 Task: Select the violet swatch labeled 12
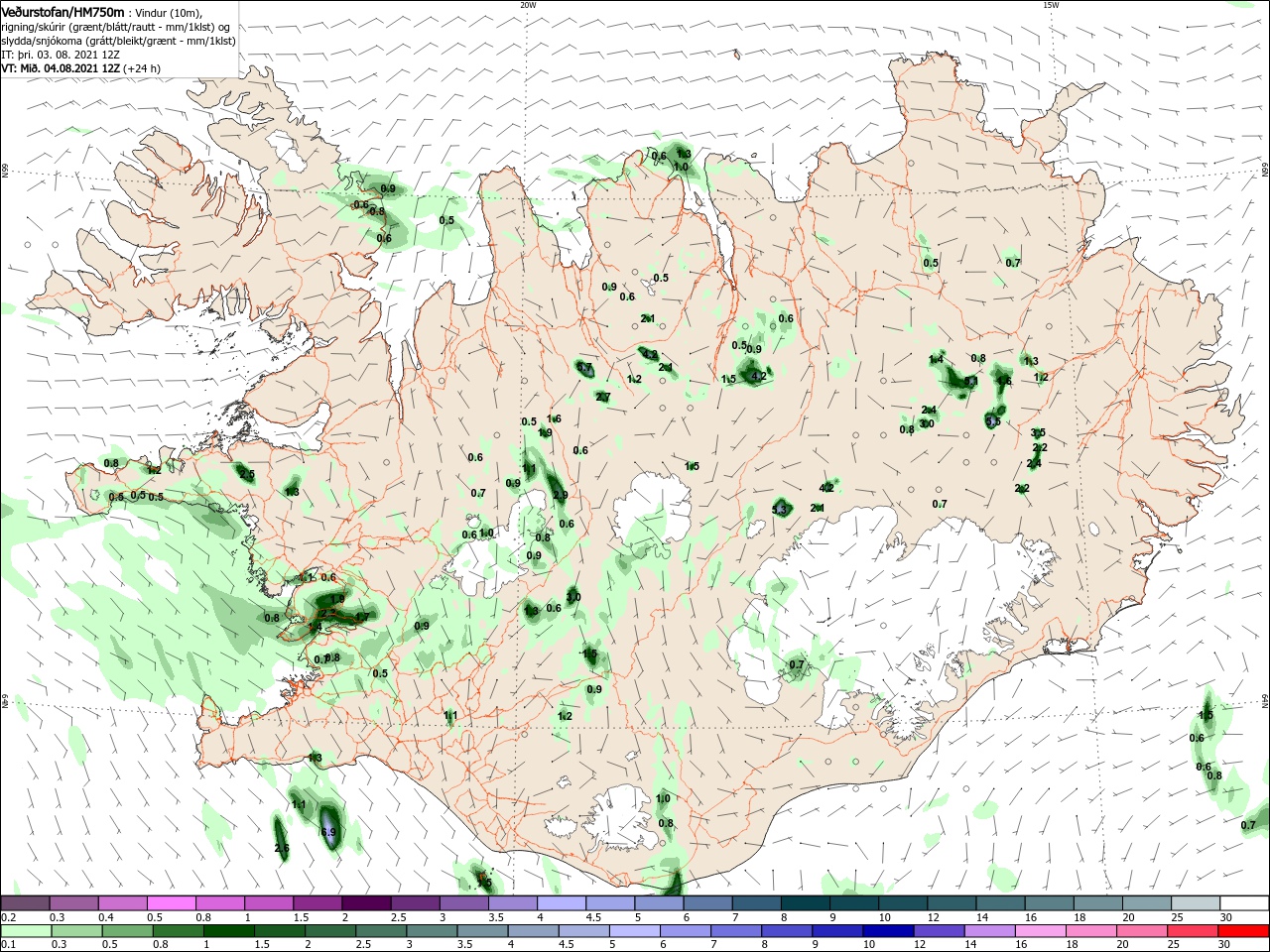point(940,931)
